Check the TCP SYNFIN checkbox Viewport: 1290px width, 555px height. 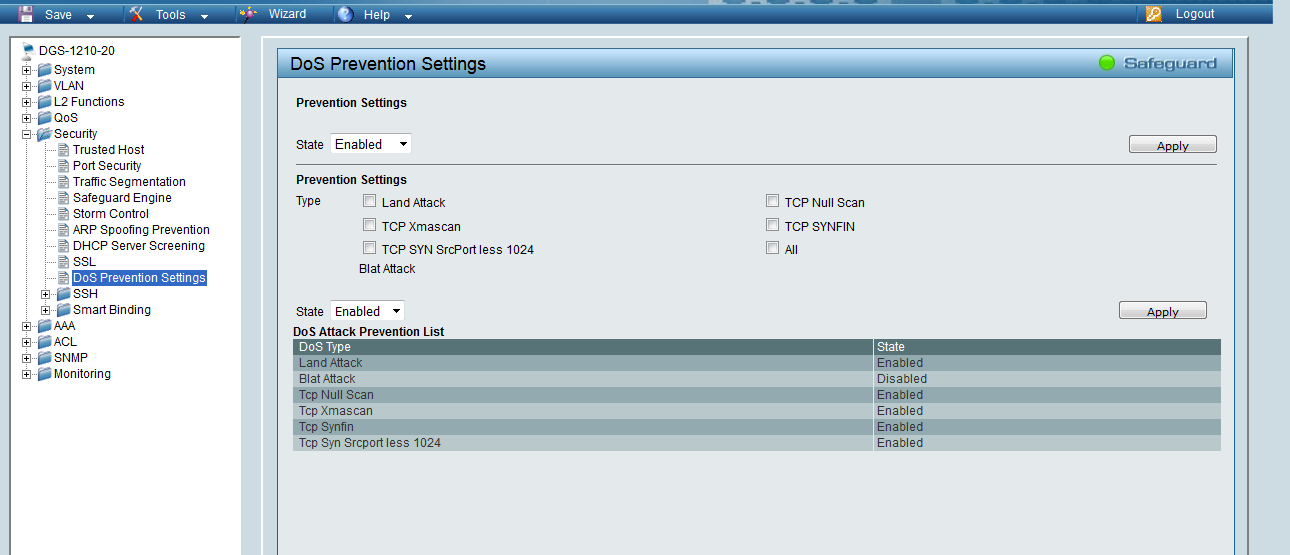click(x=772, y=225)
